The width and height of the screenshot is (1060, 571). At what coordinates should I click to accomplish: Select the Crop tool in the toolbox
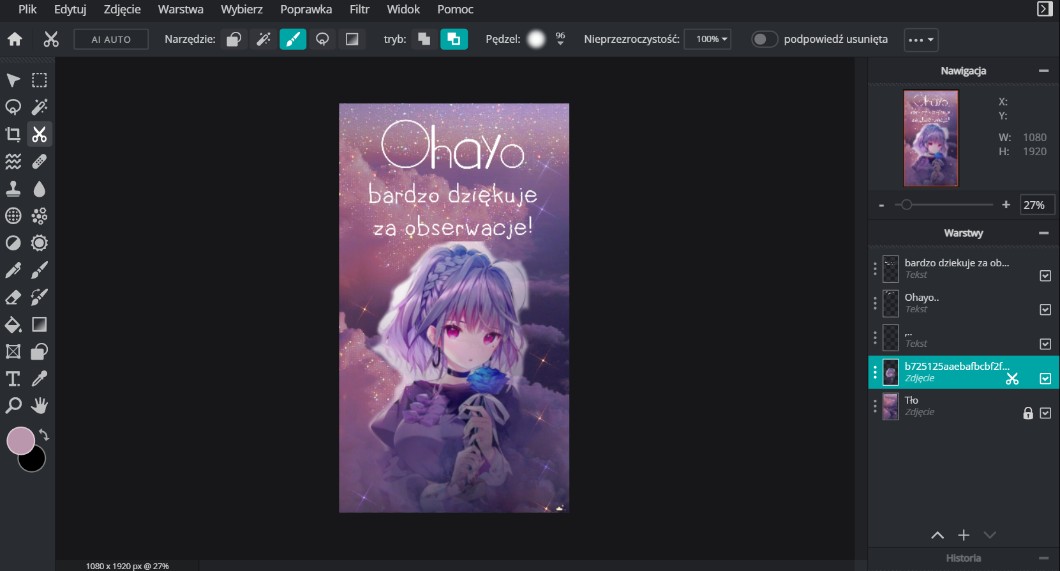14,134
